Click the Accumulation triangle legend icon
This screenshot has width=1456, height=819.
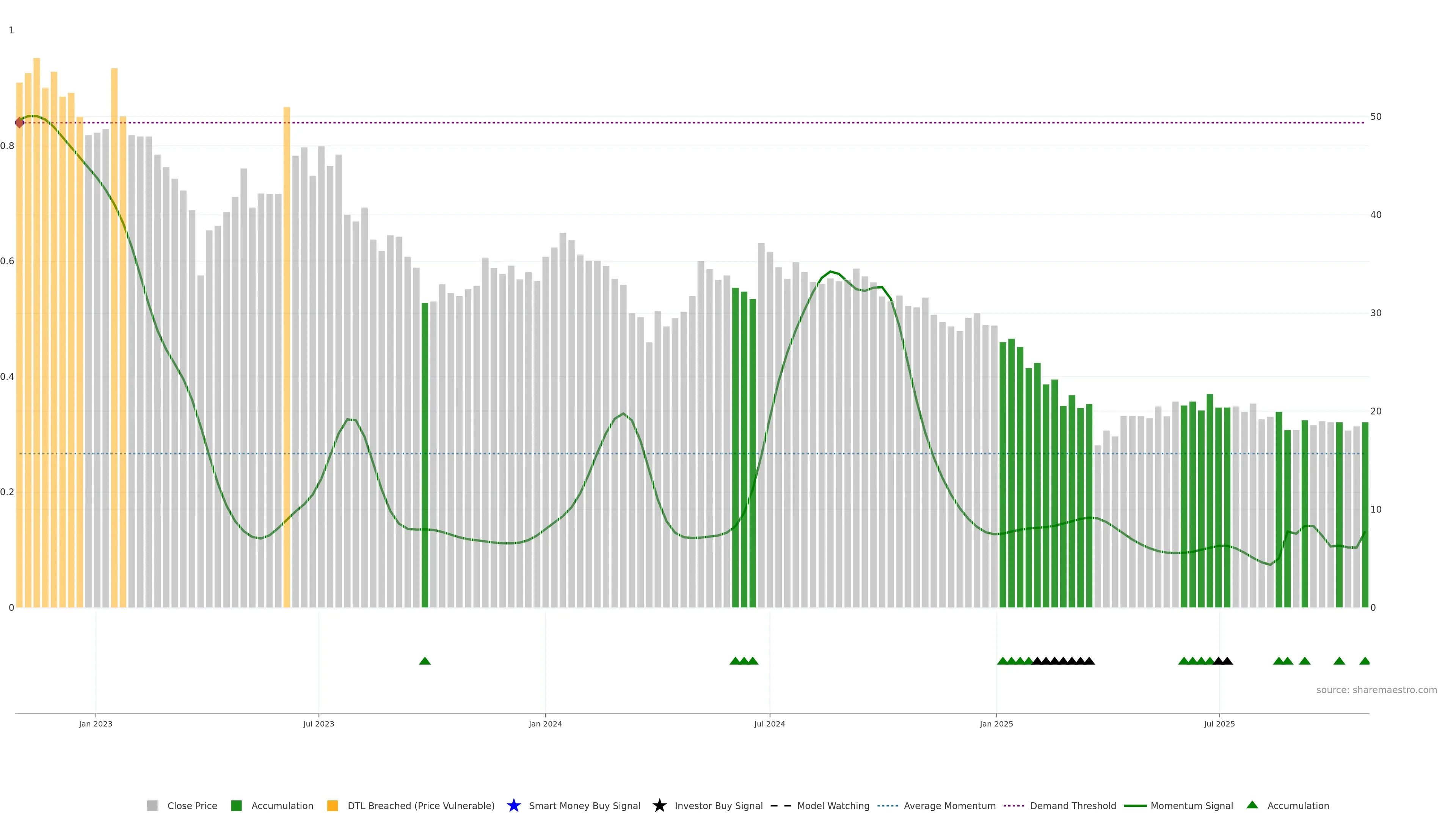click(x=1252, y=805)
